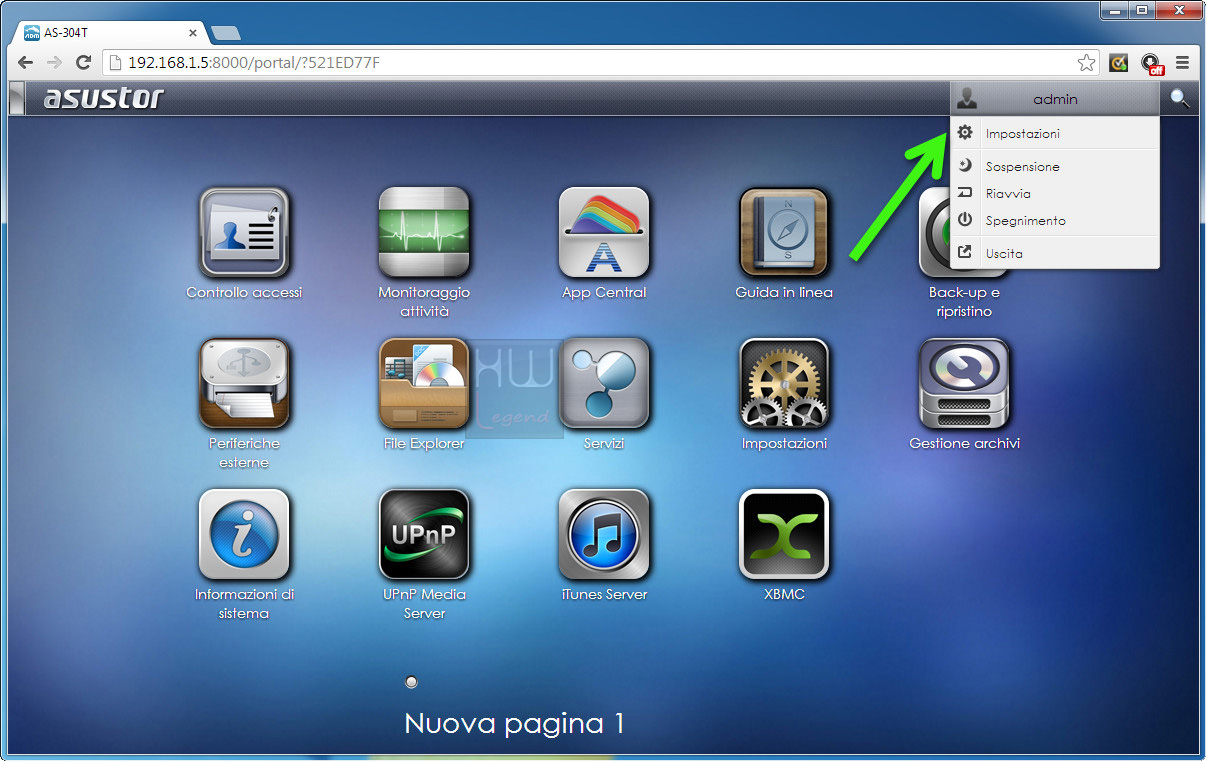This screenshot has width=1207, height=762.
Task: Reload the page
Action: coord(84,63)
